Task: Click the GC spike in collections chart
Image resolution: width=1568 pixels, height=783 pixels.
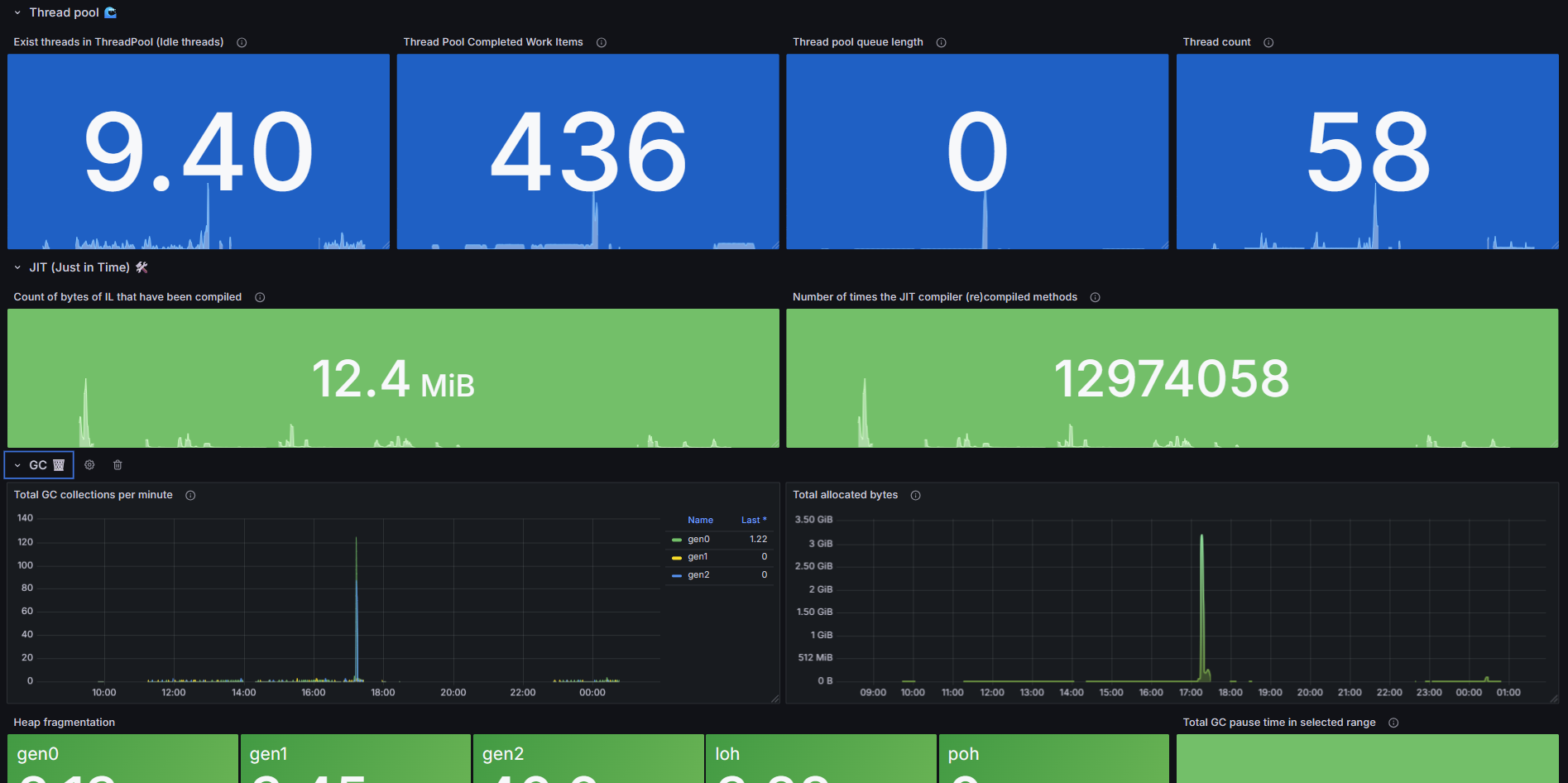Action: point(357,608)
